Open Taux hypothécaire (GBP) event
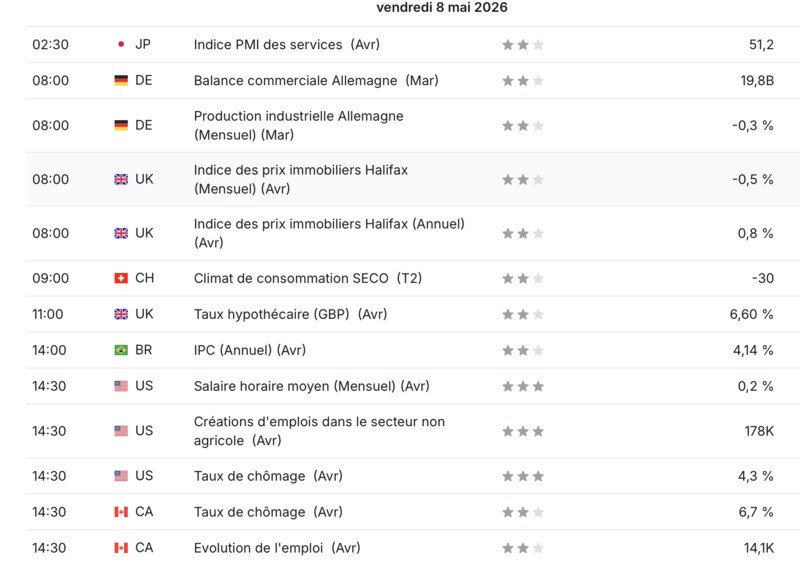800x562 pixels. point(290,314)
